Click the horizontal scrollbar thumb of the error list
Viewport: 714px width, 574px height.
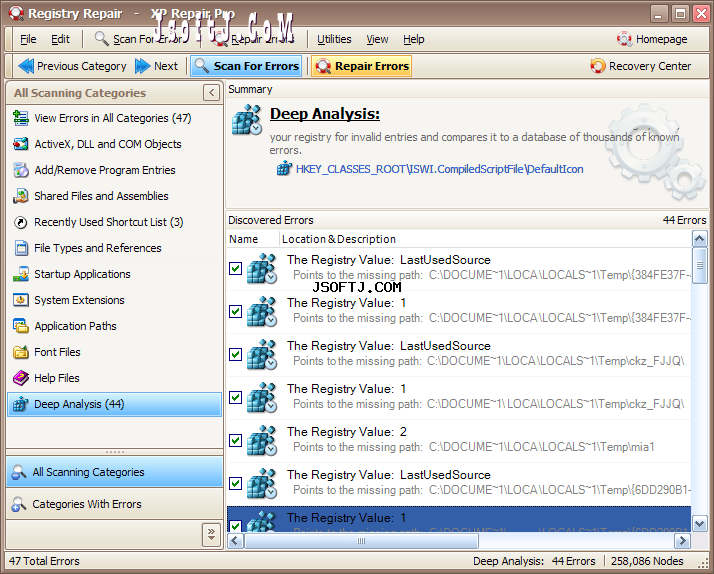click(x=362, y=541)
